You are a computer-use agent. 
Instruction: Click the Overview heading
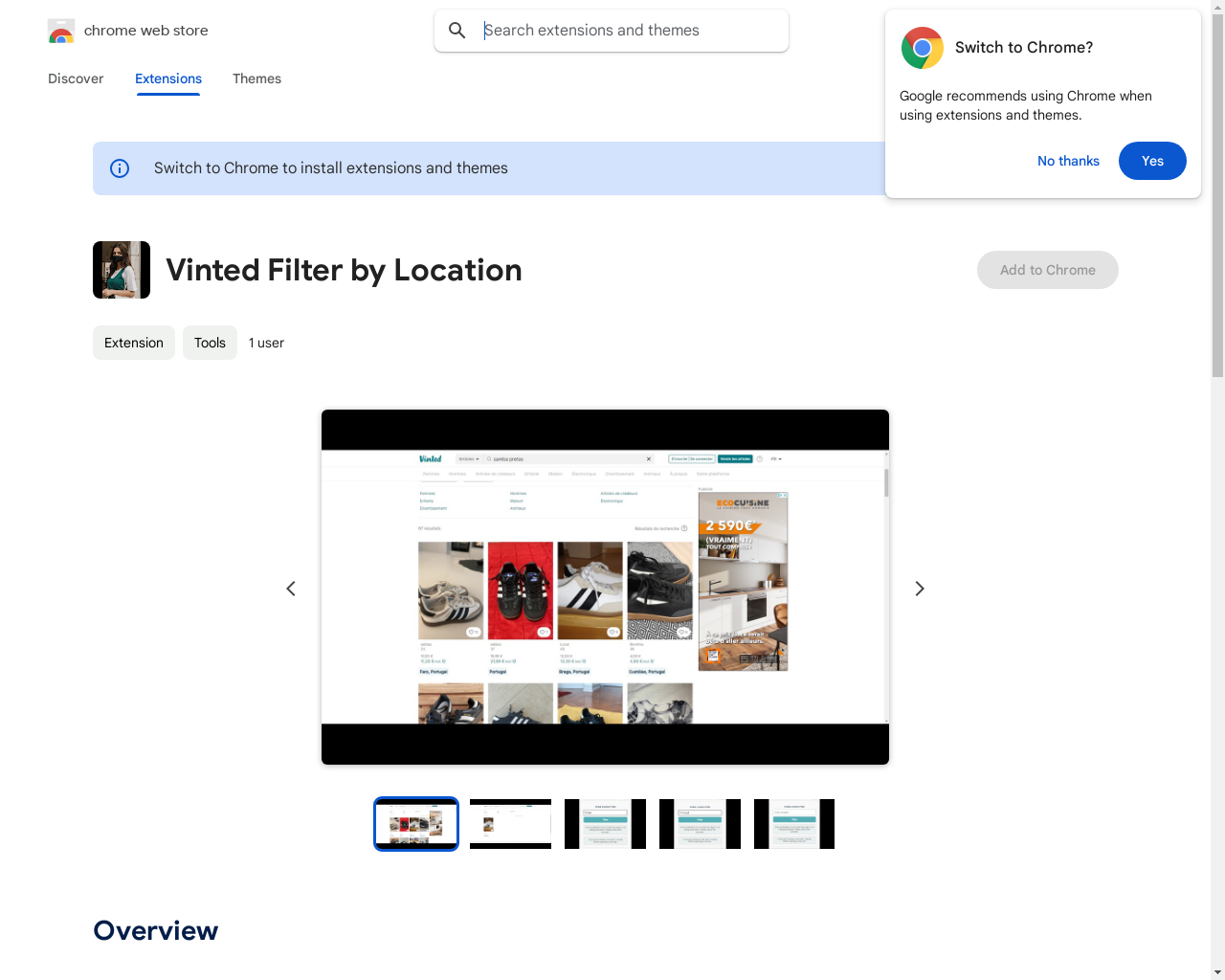pos(155,930)
